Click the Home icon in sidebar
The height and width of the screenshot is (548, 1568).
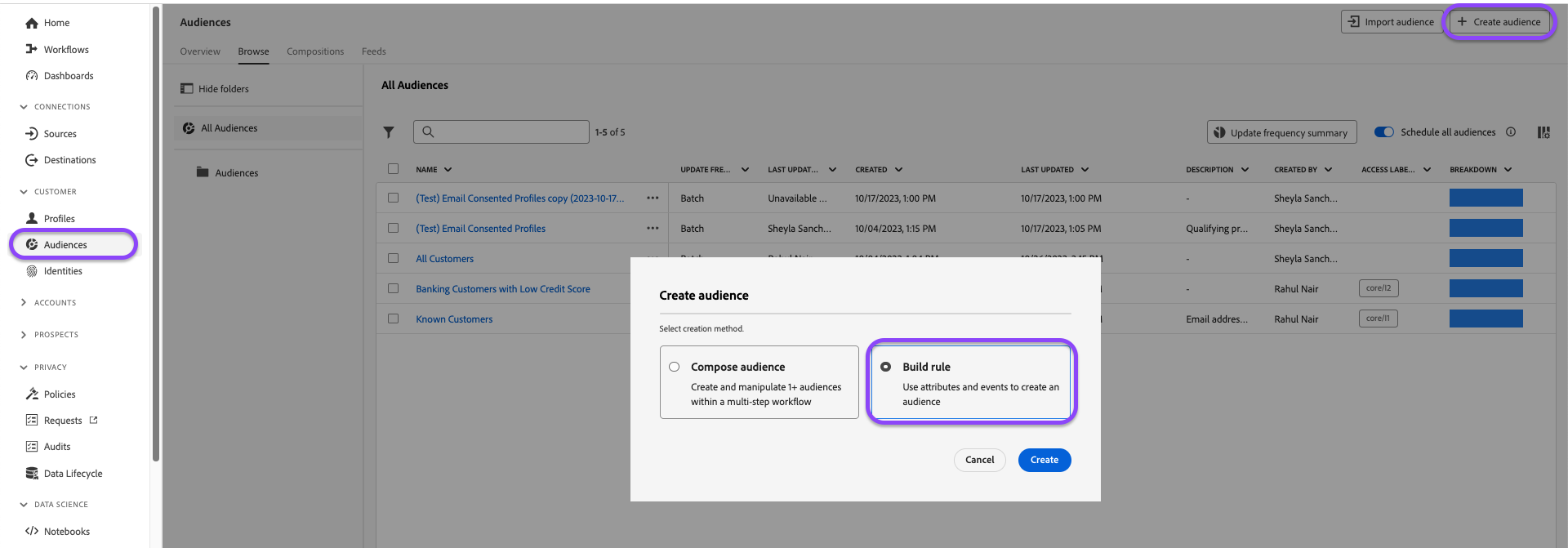click(32, 23)
